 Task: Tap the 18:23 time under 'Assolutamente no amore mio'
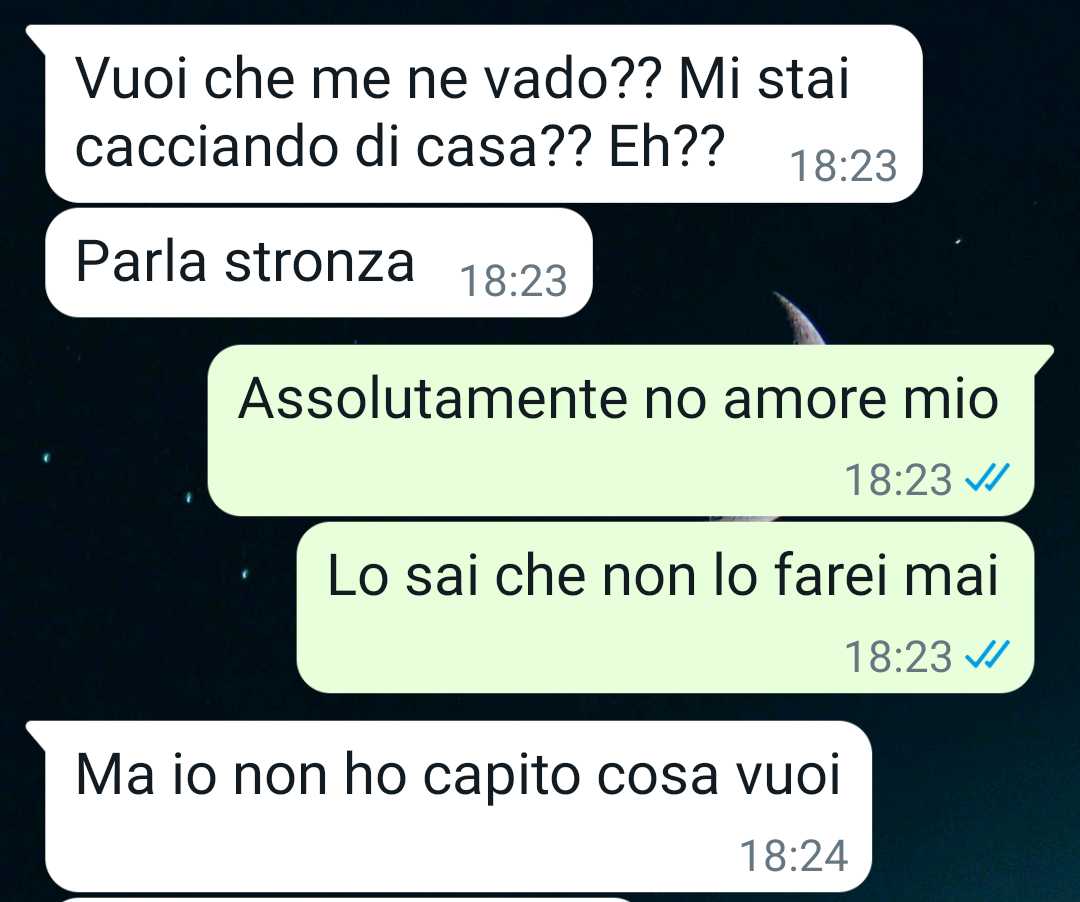click(898, 479)
